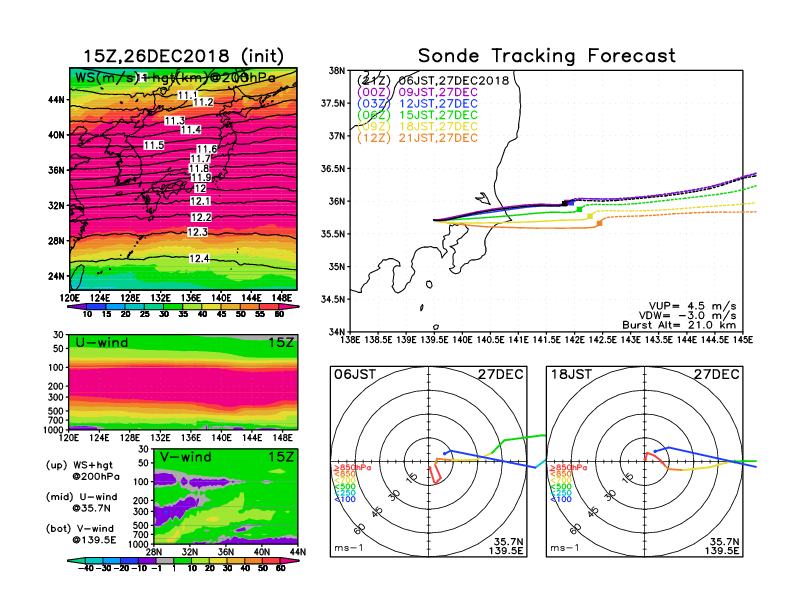Click the "141.5E" longitude tick on track map
The width and height of the screenshot is (792, 612).
(x=547, y=340)
